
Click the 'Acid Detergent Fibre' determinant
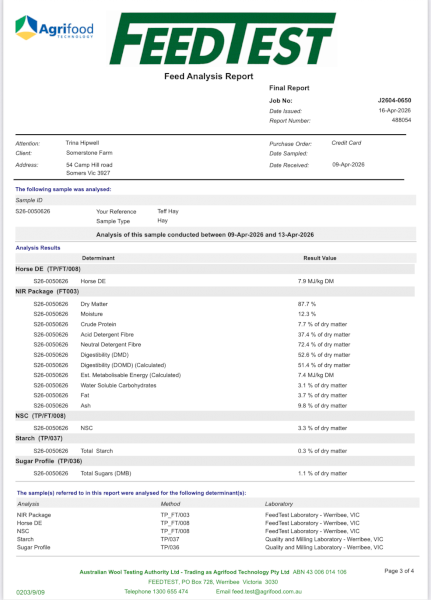pos(107,334)
